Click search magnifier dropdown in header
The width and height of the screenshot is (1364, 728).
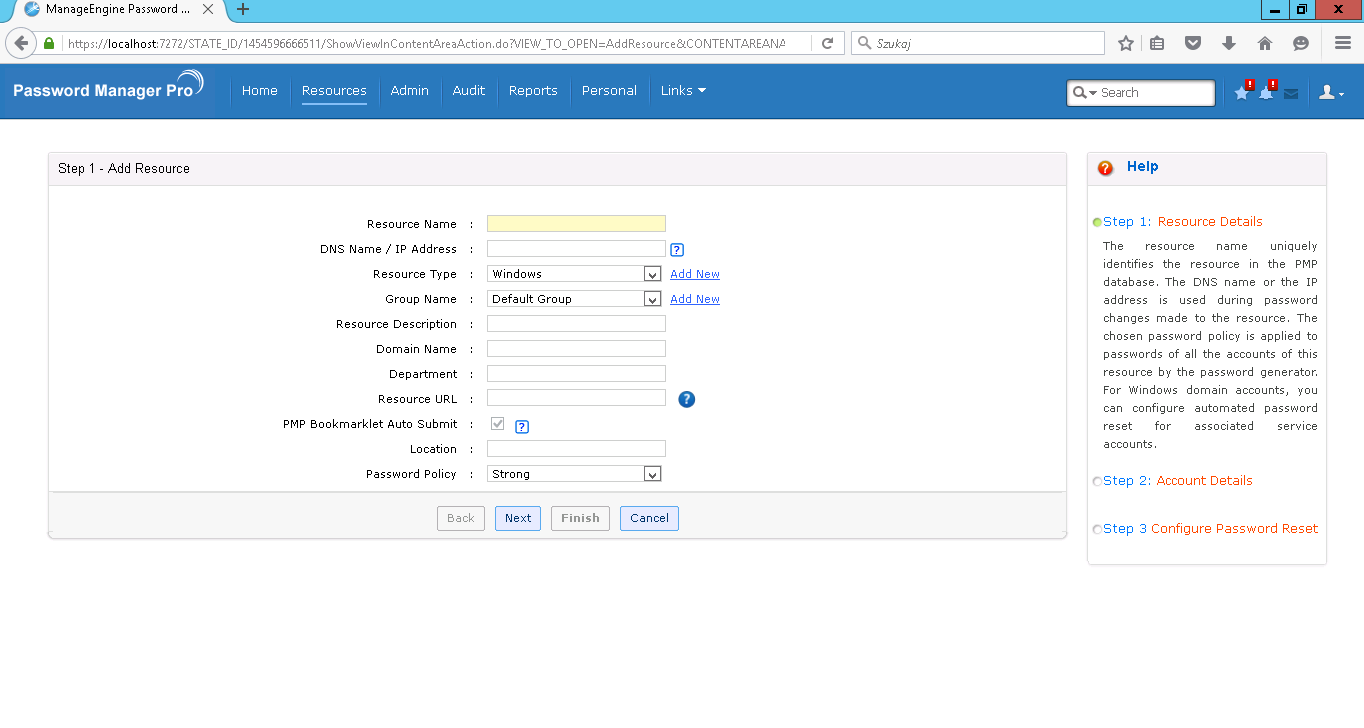coord(1084,92)
